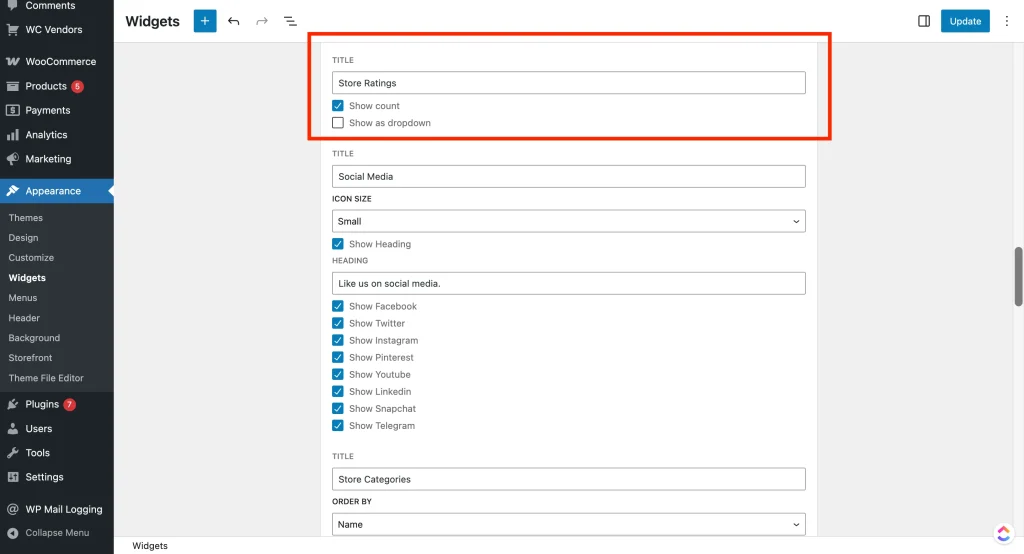Open the three-dot options menu

tap(1007, 21)
